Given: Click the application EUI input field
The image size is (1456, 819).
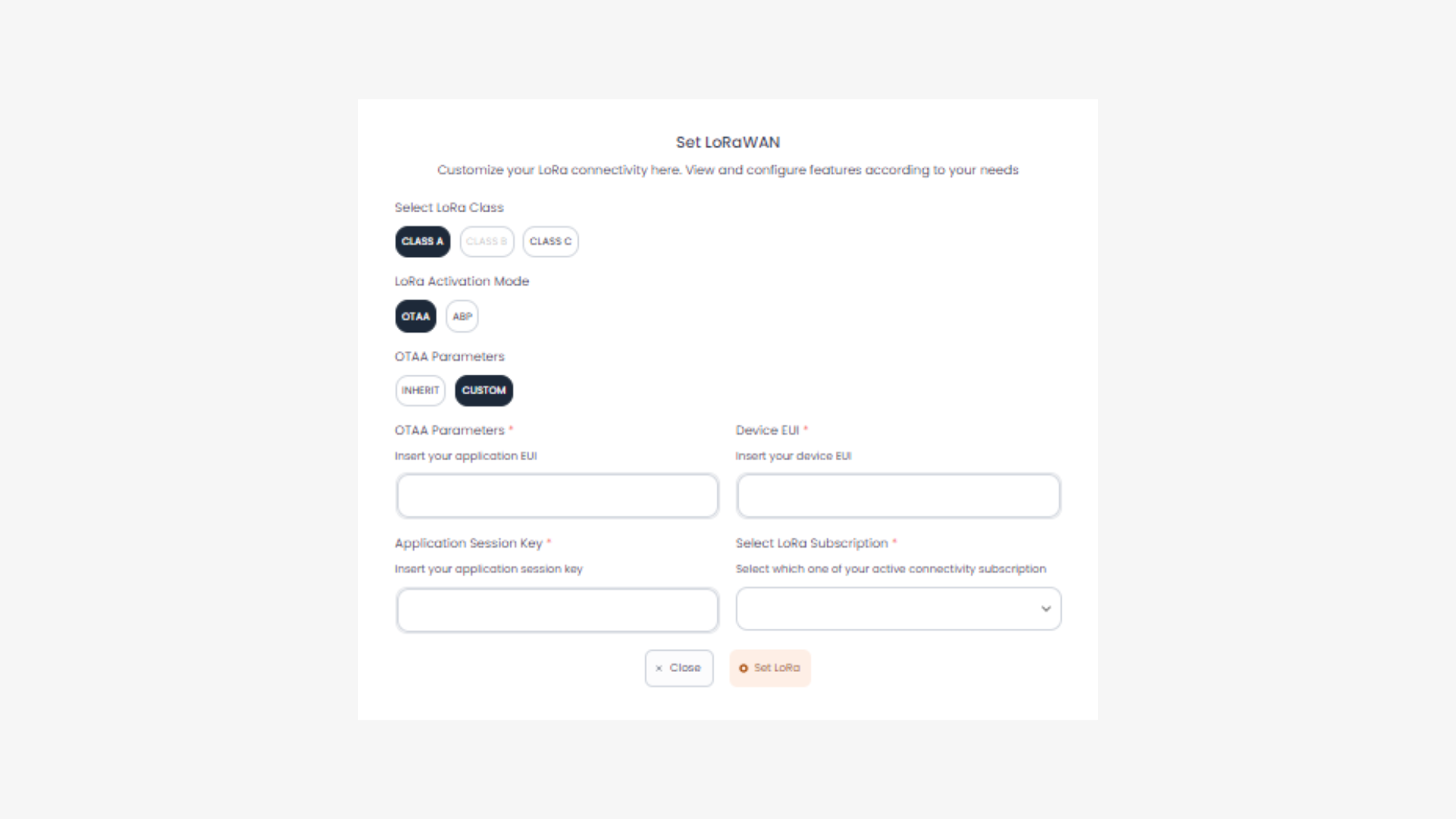Looking at the screenshot, I should (557, 496).
